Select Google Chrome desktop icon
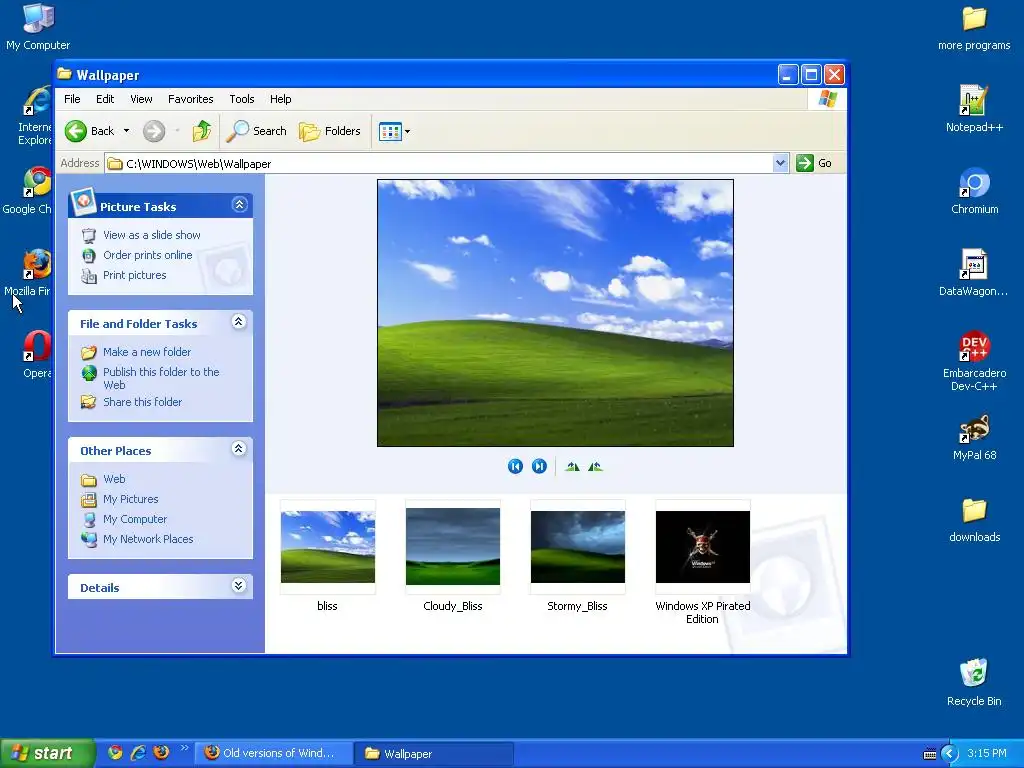Screen dimensions: 1024x768 point(27,191)
